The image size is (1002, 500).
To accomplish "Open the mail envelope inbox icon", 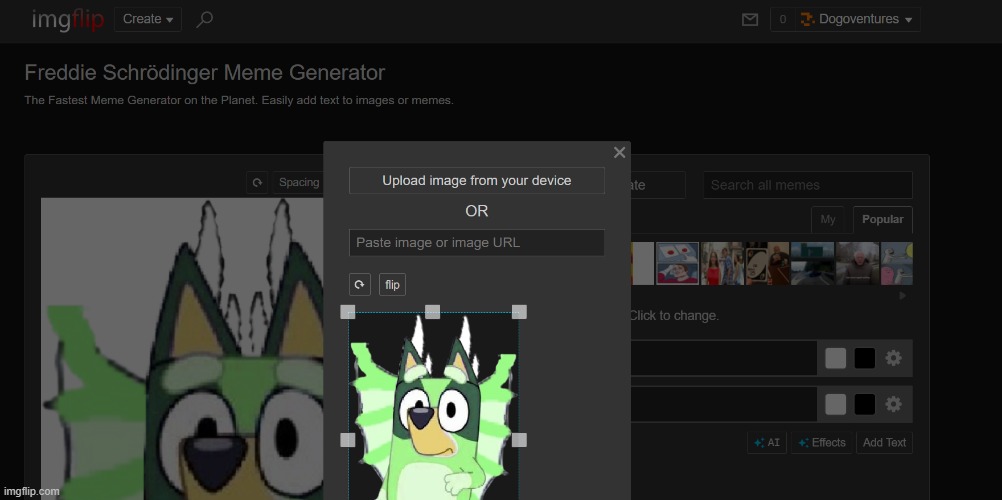I will click(x=750, y=20).
